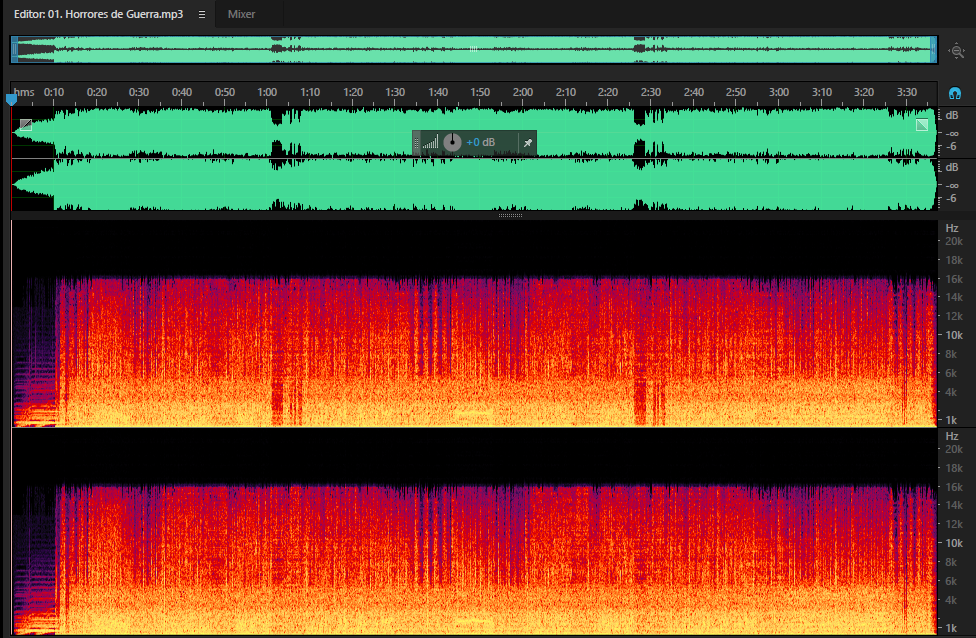Toggle the blue headphone icon beside the timeline
This screenshot has height=638, width=976.
tap(955, 94)
